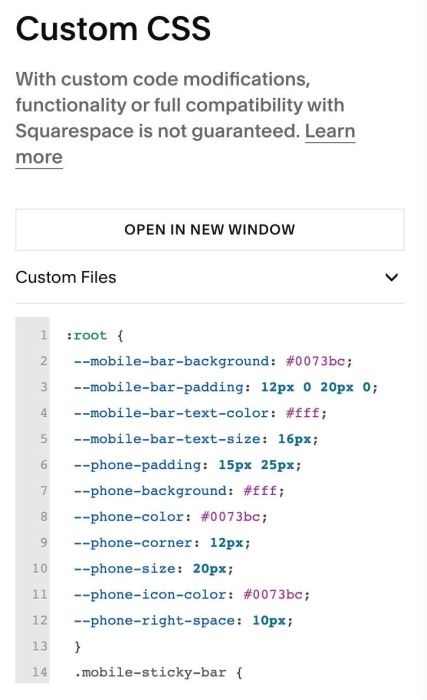The image size is (427, 700).
Task: Click the .mobile-sticky-bar selector
Action: [150, 672]
